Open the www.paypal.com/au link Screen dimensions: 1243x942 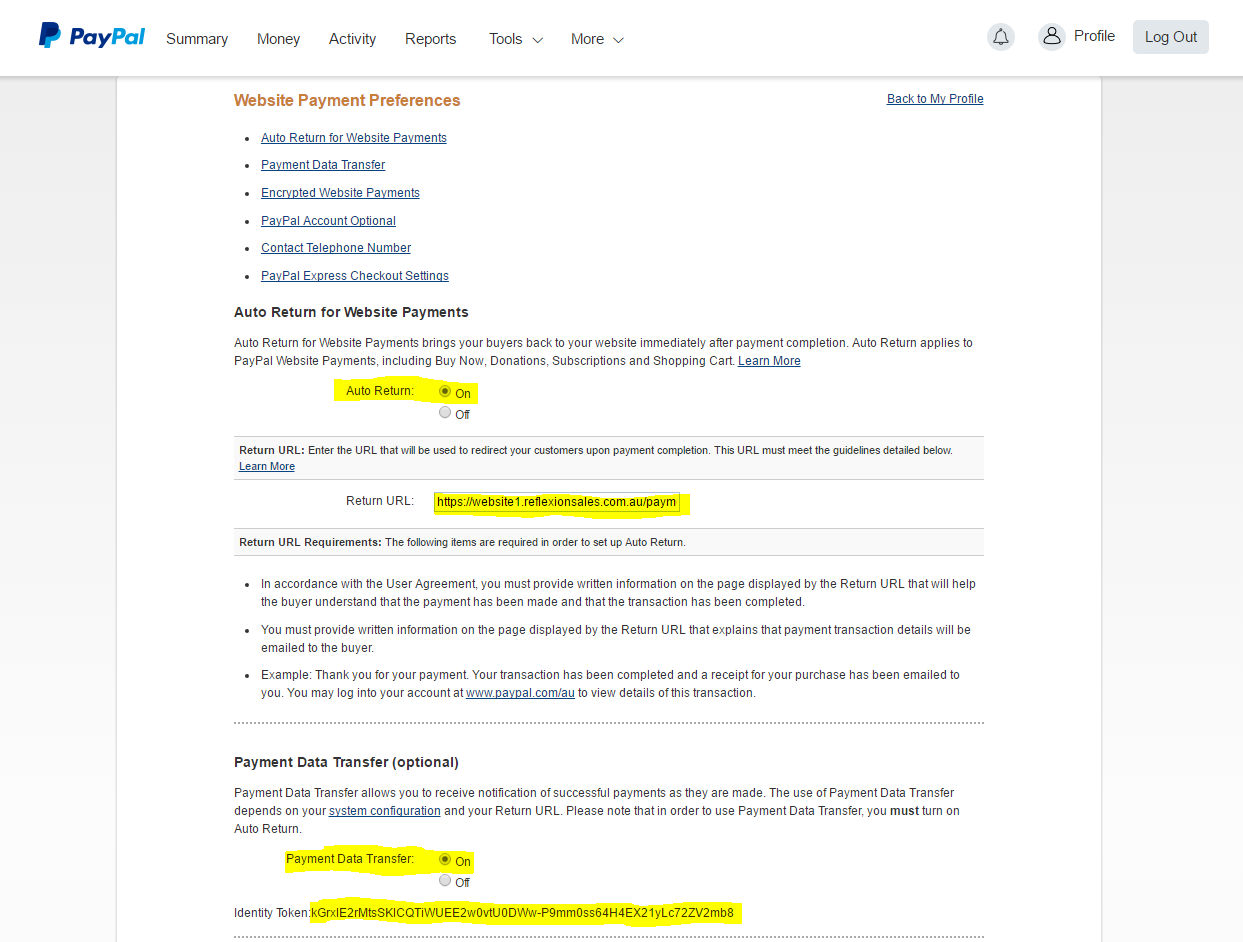[x=520, y=693]
